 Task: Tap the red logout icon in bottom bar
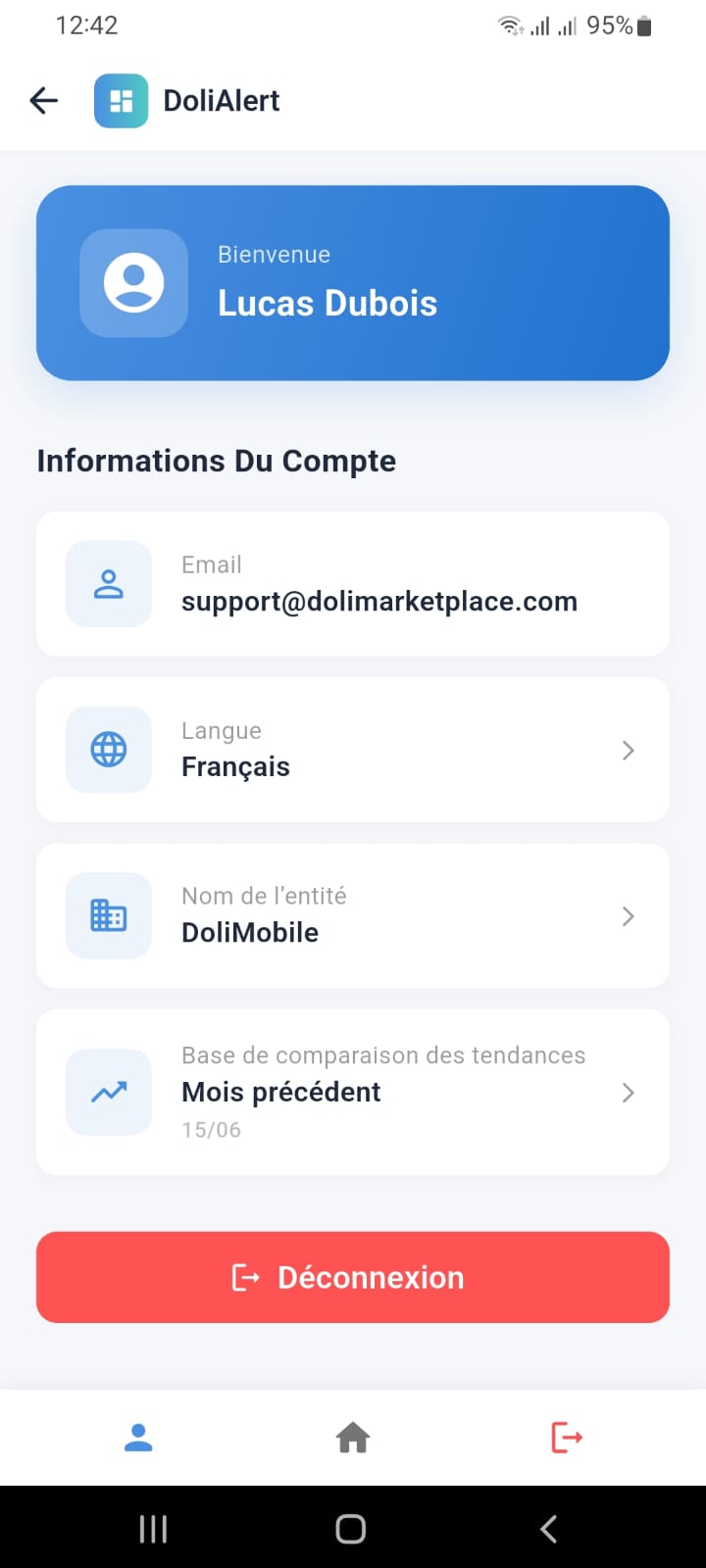pos(567,1438)
